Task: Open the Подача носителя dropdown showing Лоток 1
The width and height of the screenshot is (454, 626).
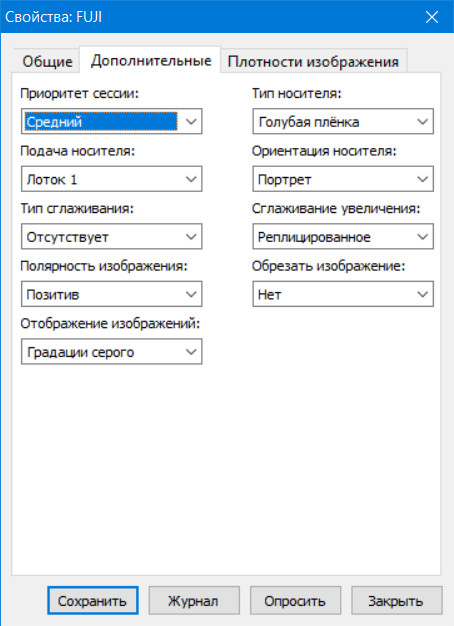Action: tap(111, 179)
